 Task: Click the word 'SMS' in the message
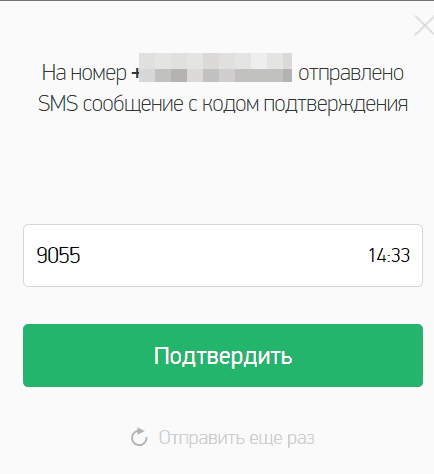58,104
